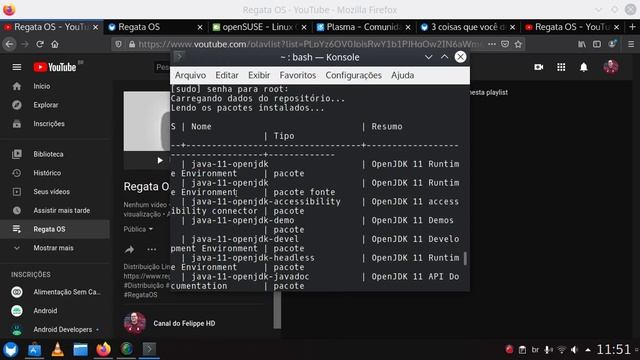Click the YouTube logo
The image size is (640, 360).
55,67
